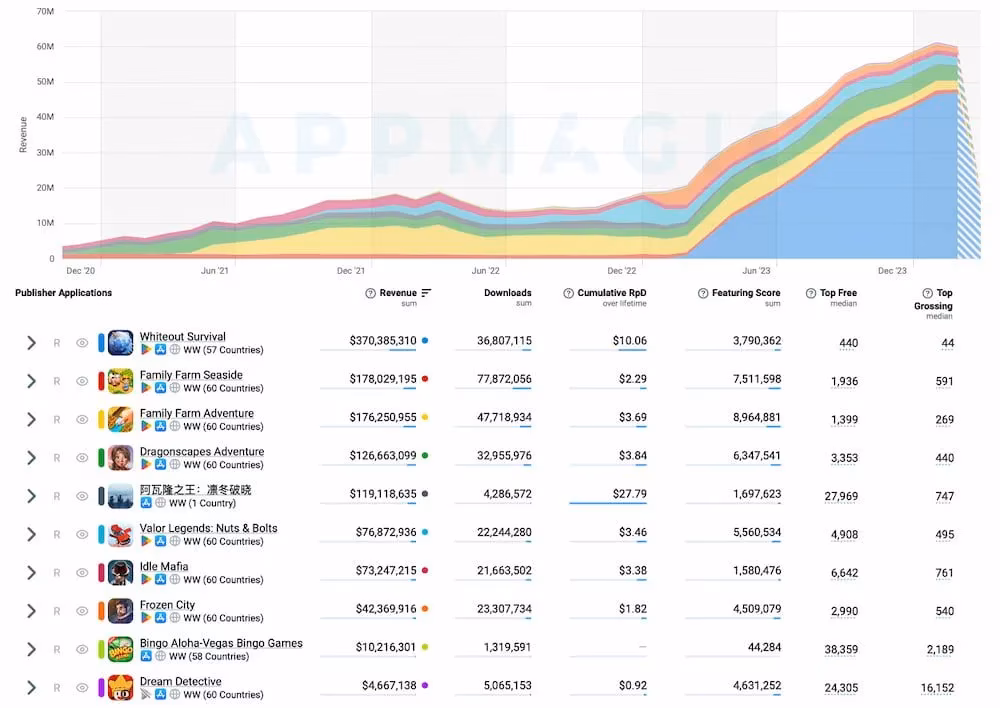Click the globe icon under Bingo Aloha-Vegas Bingo Games
This screenshot has height=708, width=1000.
point(161,656)
